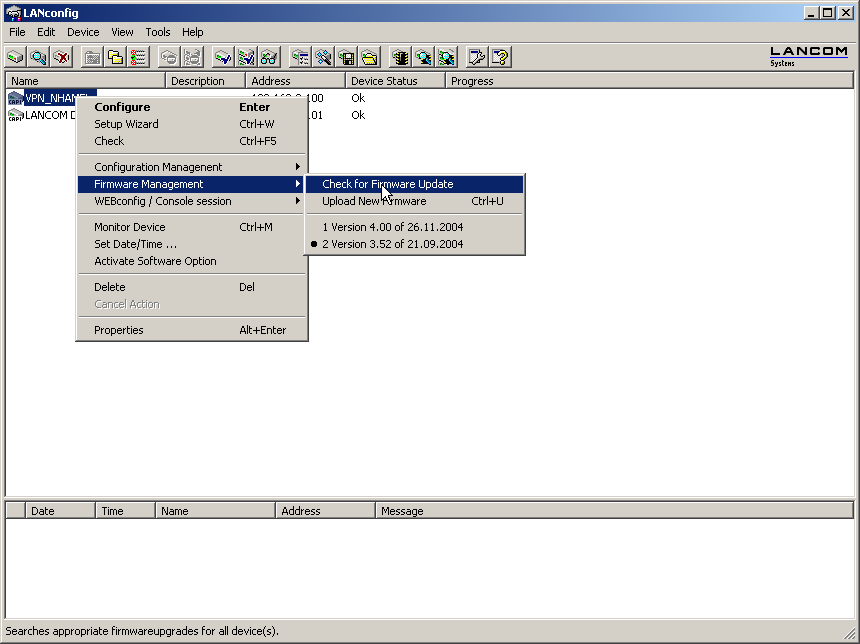860x644 pixels.
Task: Click the question mark Help toolbar icon
Action: 500,57
